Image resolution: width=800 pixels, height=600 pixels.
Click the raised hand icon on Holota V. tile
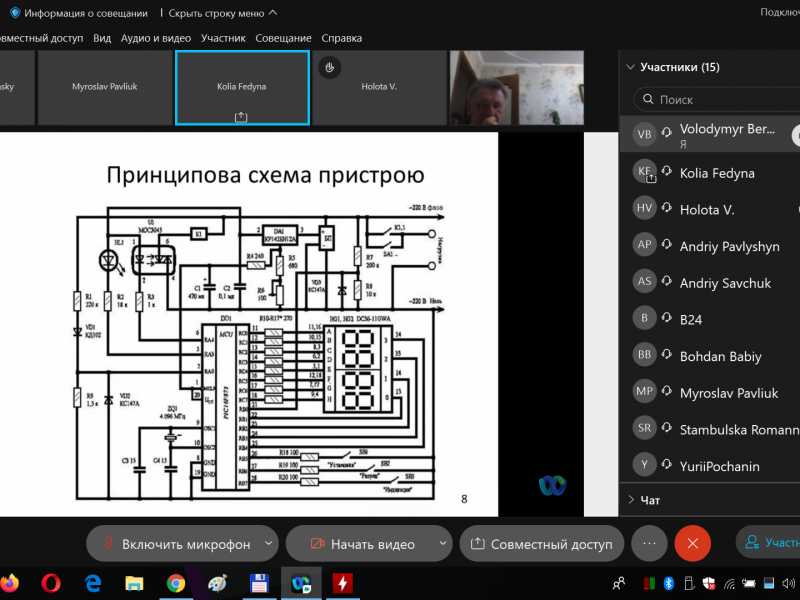point(330,67)
